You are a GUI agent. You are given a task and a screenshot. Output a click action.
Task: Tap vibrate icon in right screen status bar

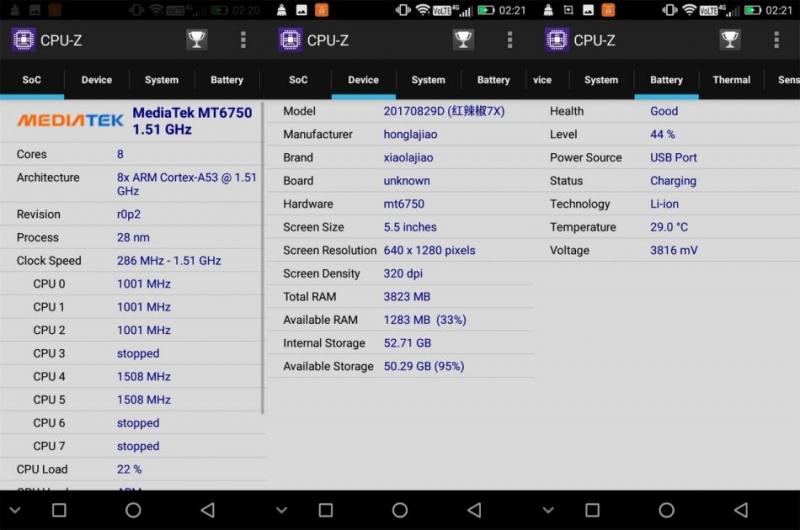pos(670,10)
